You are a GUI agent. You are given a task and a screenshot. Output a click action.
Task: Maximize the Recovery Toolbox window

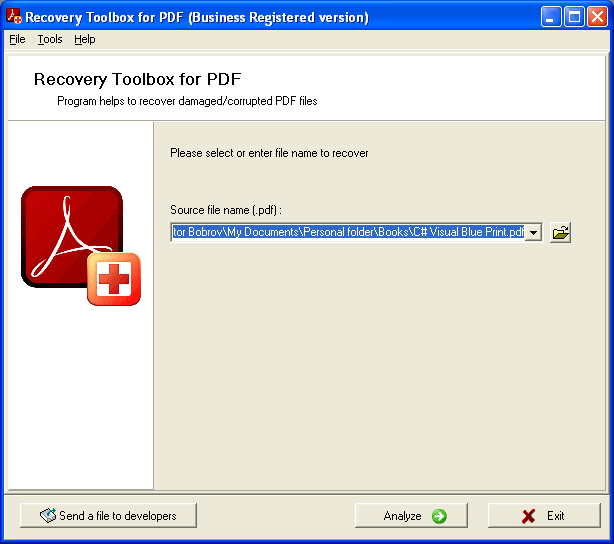coord(575,17)
